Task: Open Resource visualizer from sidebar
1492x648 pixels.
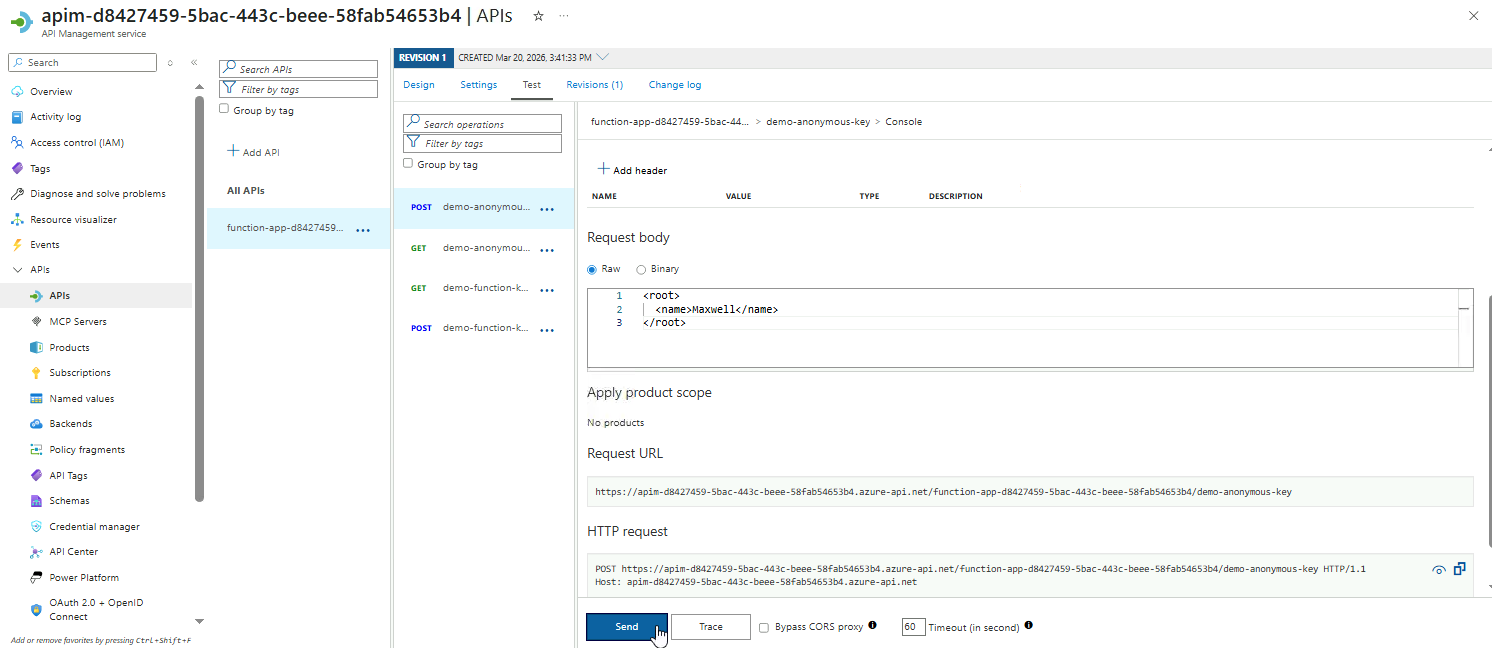Action: click(73, 219)
